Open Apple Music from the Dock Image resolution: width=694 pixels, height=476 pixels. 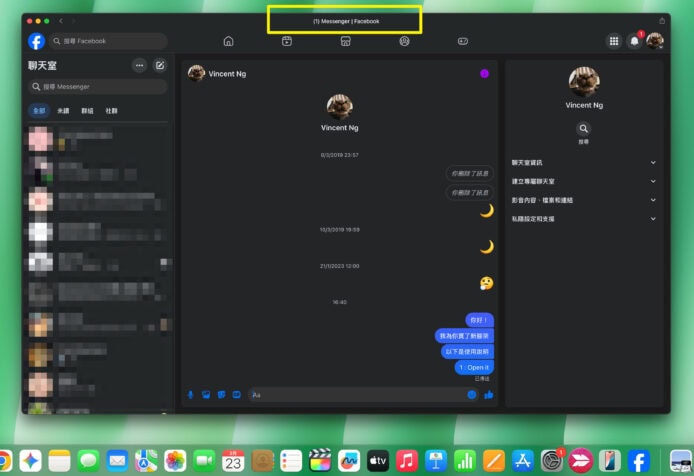pyautogui.click(x=406, y=460)
